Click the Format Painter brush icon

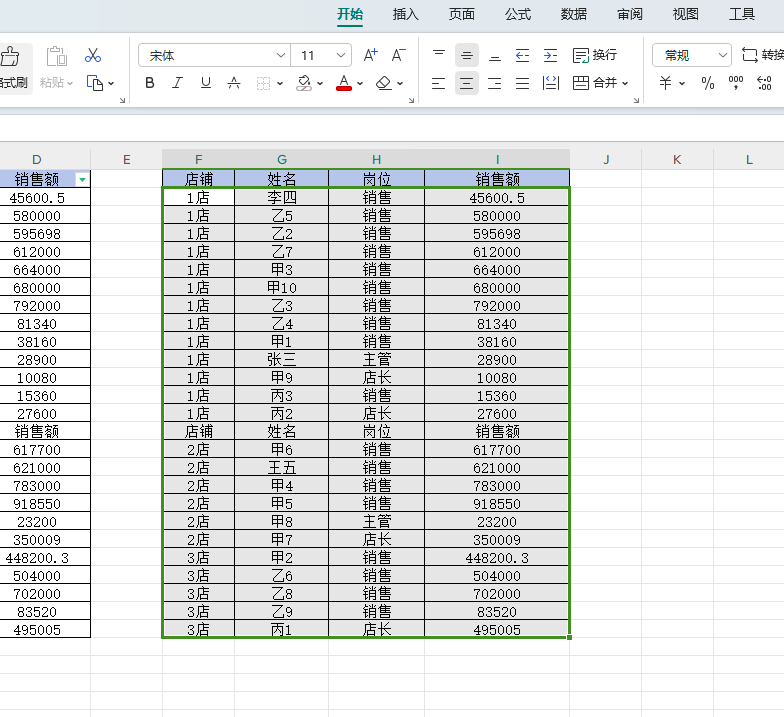coord(10,56)
